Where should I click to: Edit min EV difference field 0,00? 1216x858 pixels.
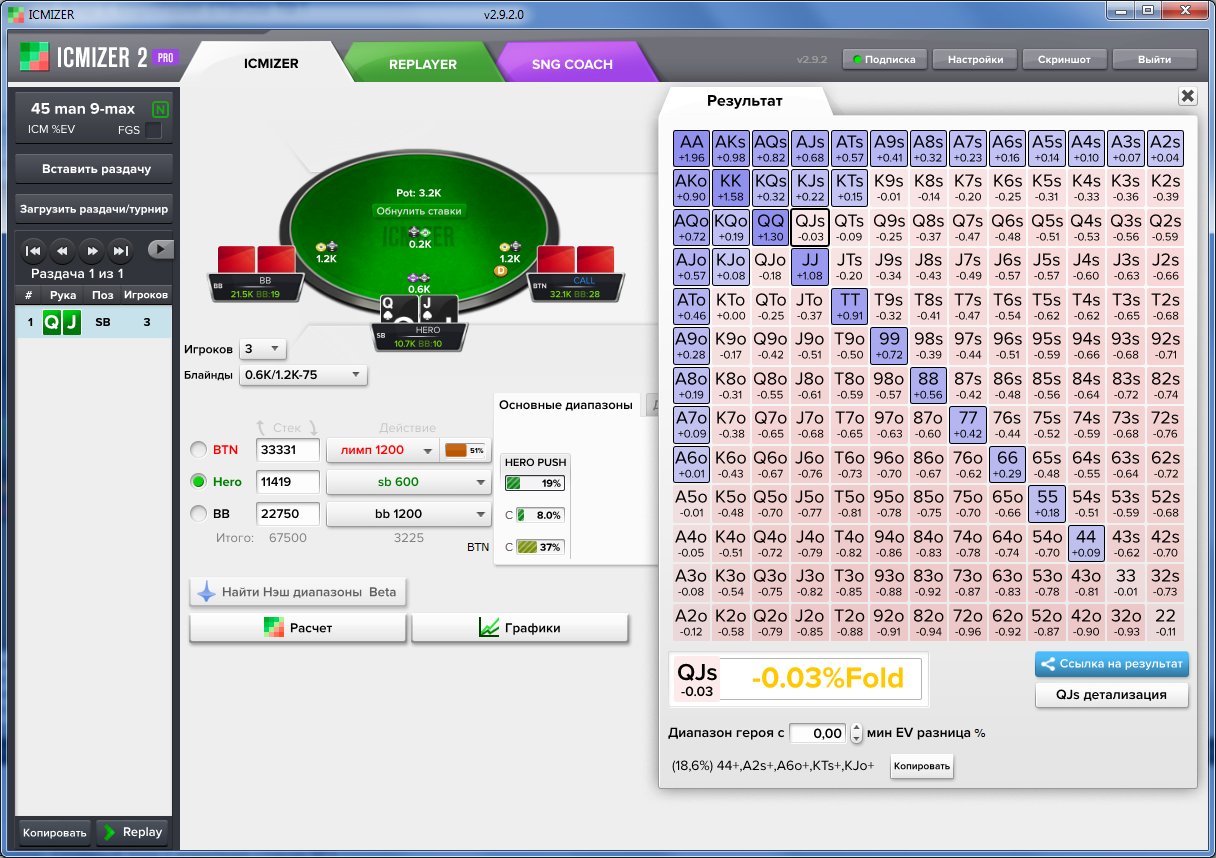818,733
